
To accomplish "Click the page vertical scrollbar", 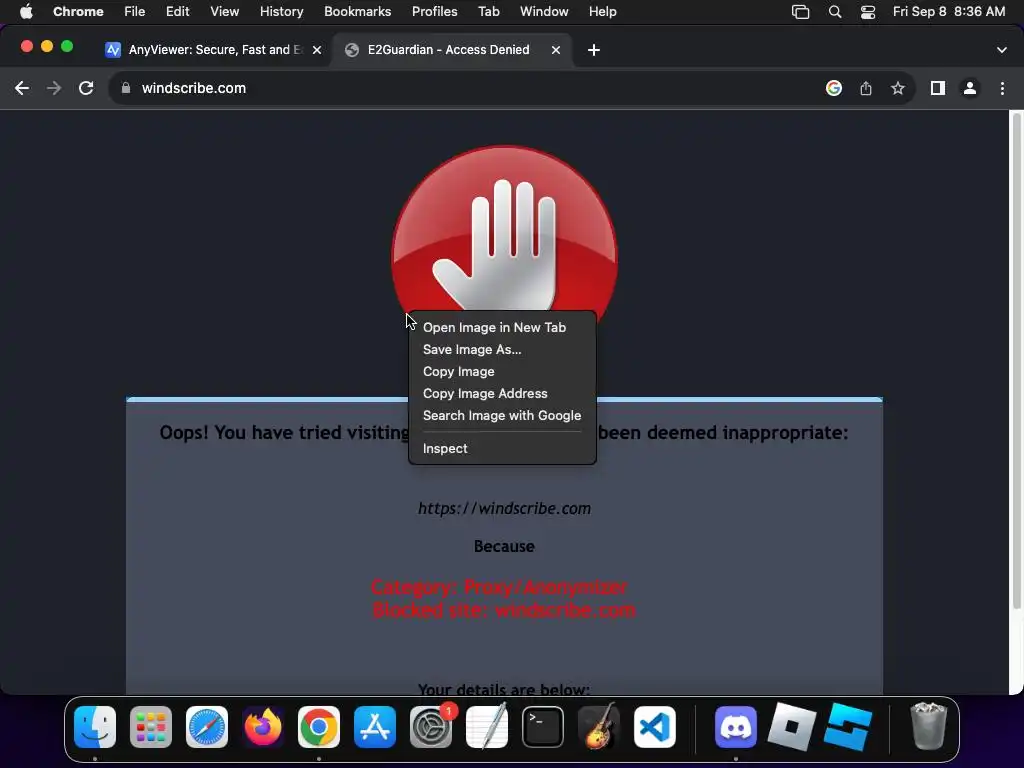I will click(1016, 362).
